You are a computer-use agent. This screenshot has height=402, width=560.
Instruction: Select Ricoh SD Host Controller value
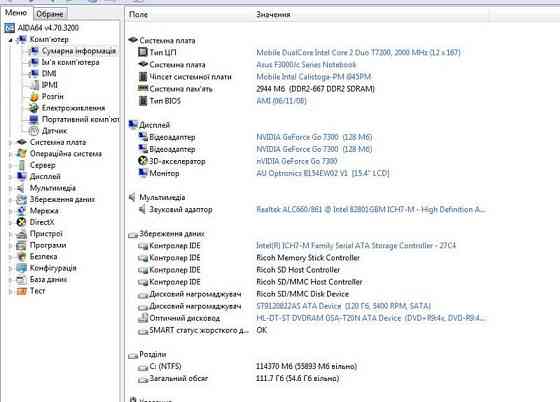pyautogui.click(x=298, y=270)
